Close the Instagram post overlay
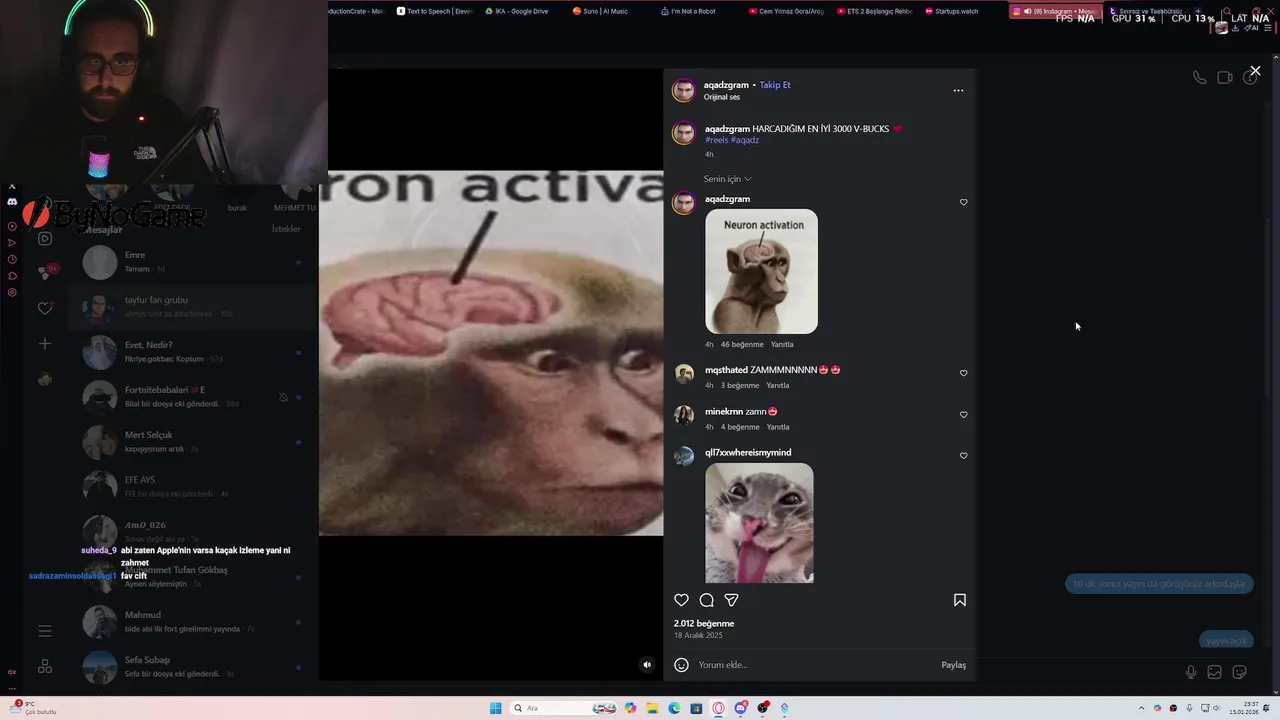The height and width of the screenshot is (720, 1280). tap(1255, 71)
